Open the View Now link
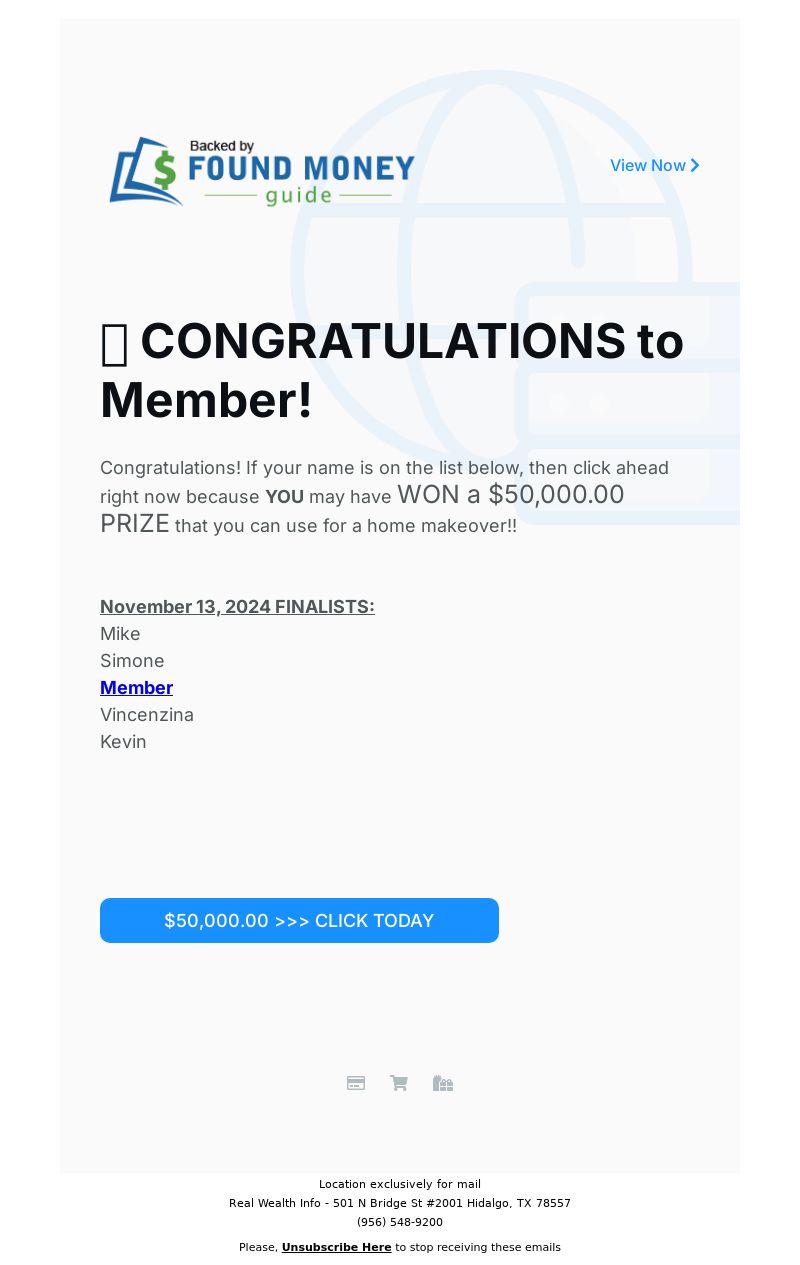800x1265 pixels. (648, 166)
